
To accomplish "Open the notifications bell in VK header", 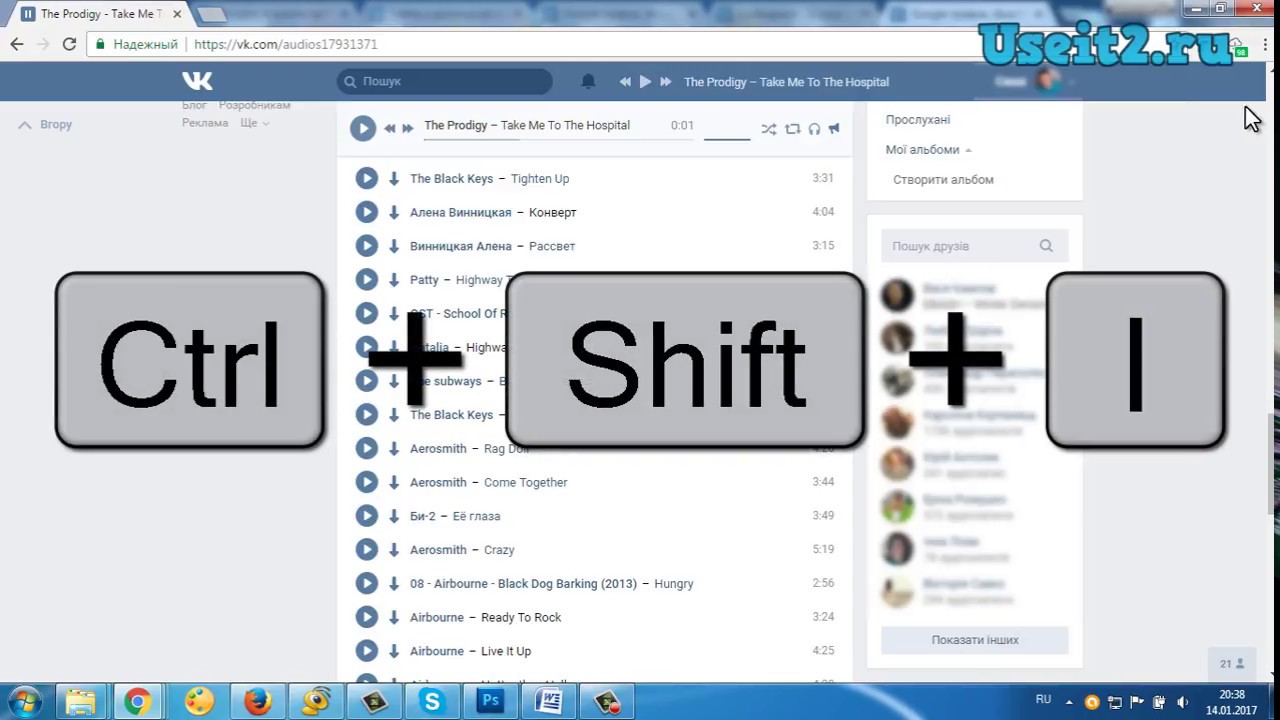I will click(x=588, y=81).
